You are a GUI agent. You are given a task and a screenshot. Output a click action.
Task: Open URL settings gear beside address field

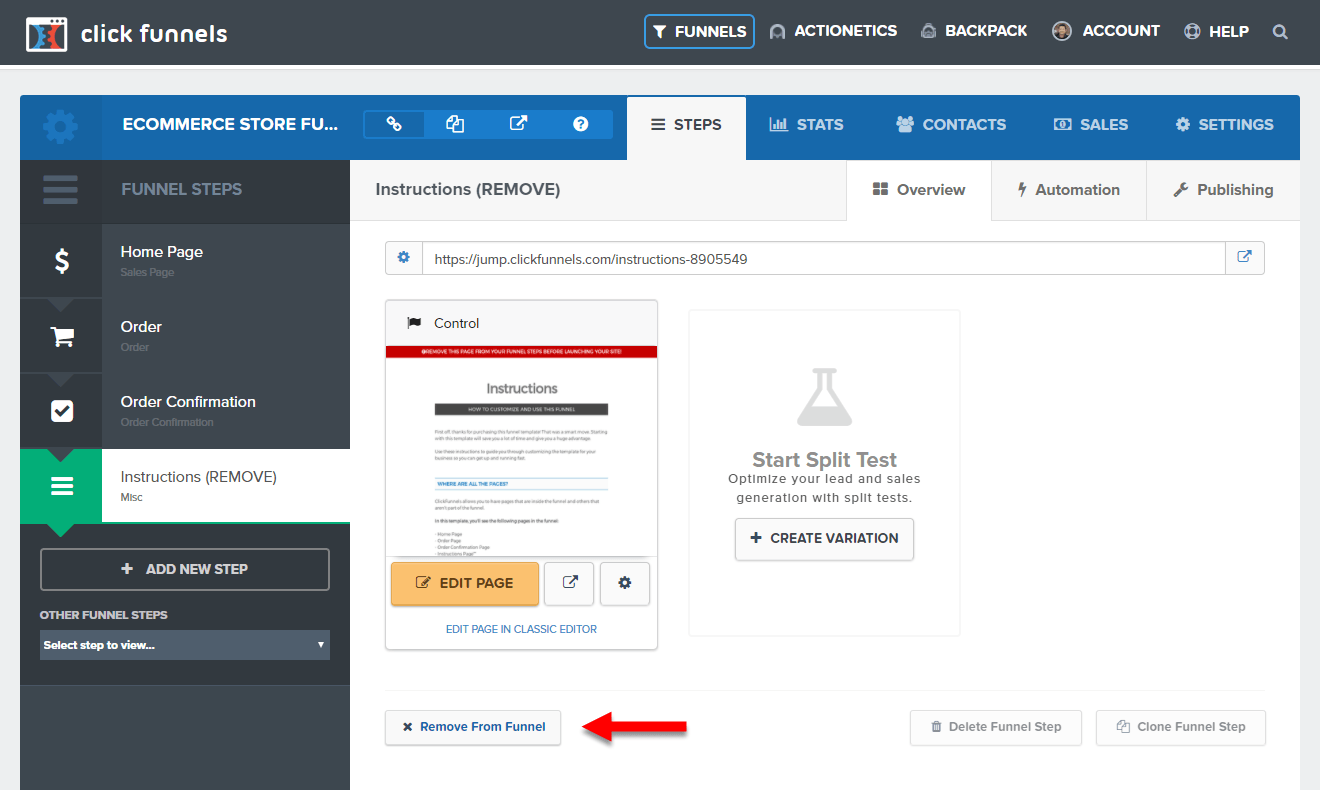(x=404, y=258)
